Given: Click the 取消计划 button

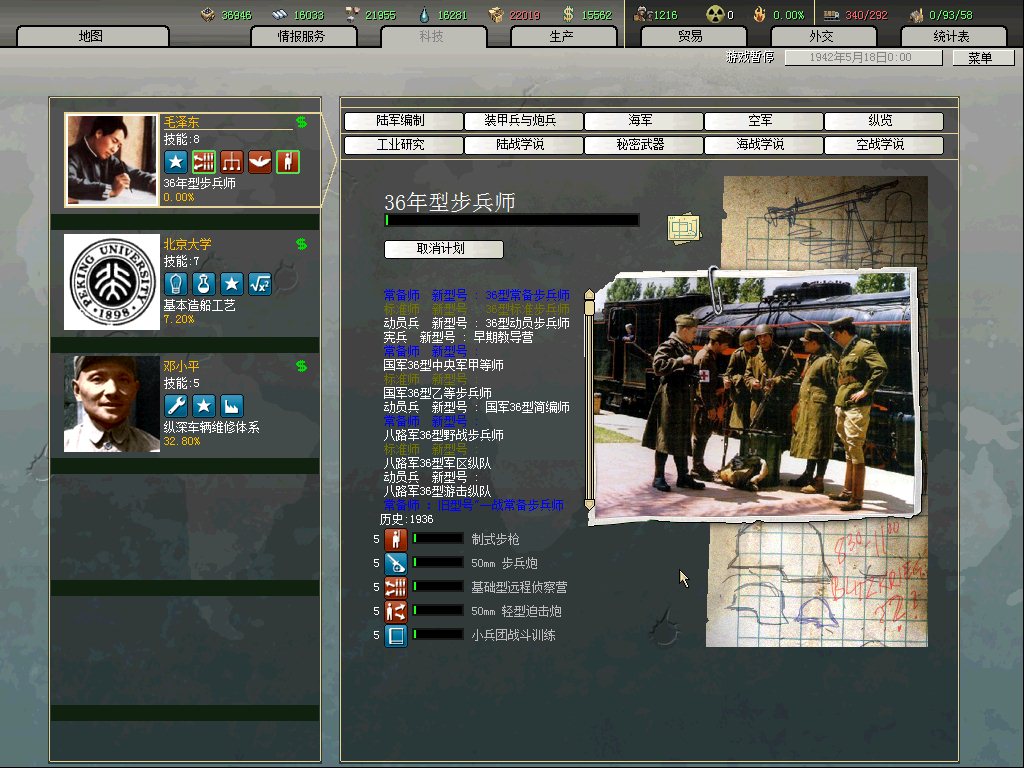Looking at the screenshot, I should click(443, 249).
